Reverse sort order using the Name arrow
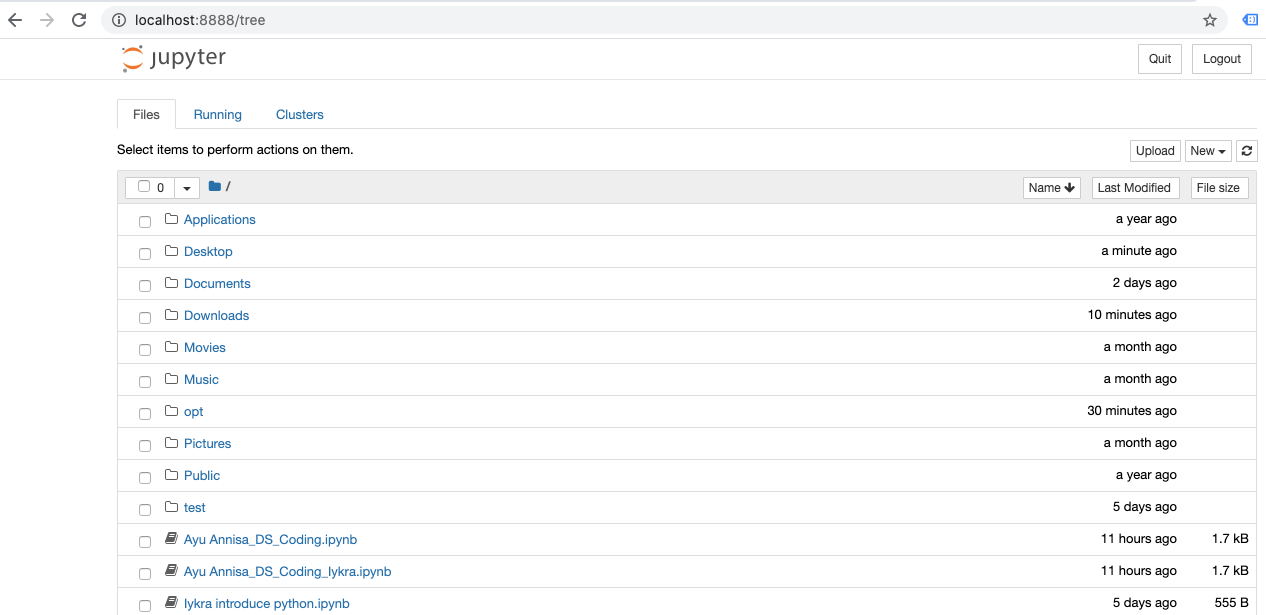Viewport: 1266px width, 615px height. tap(1051, 187)
